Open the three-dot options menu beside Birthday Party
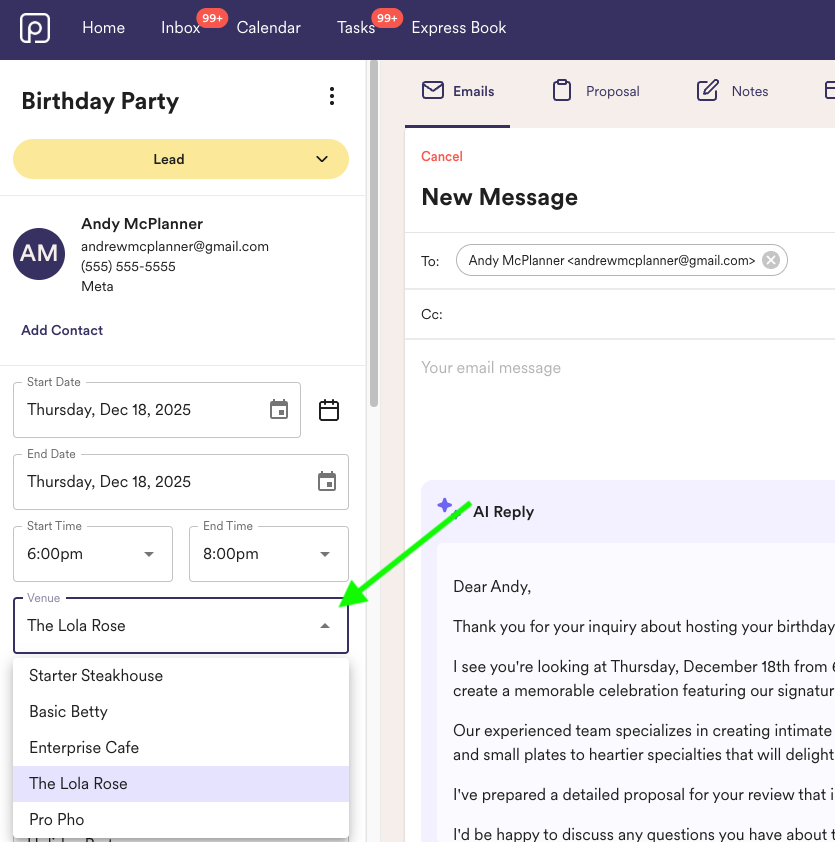835x842 pixels. point(332,96)
